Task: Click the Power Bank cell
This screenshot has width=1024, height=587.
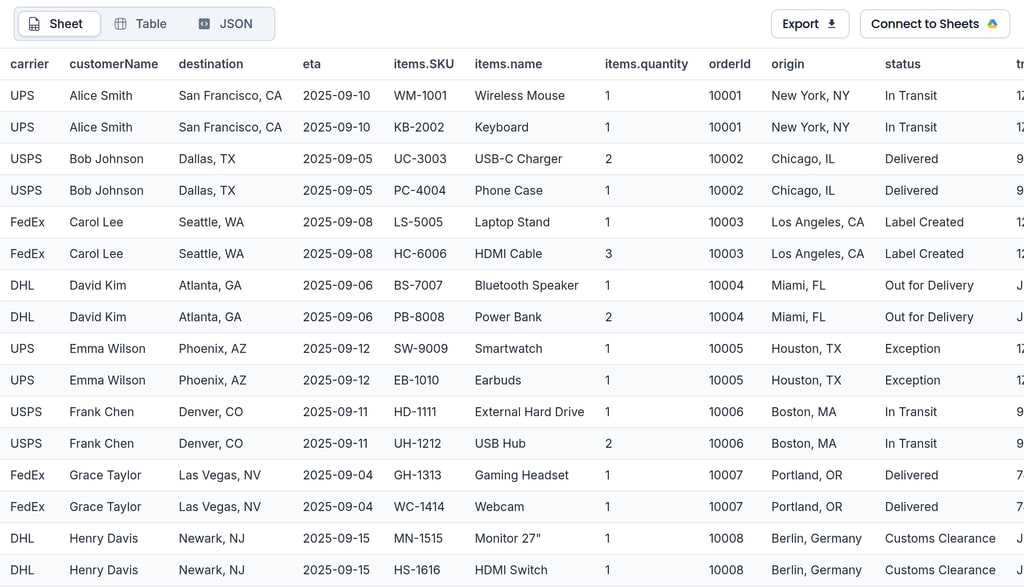Action: tap(508, 317)
